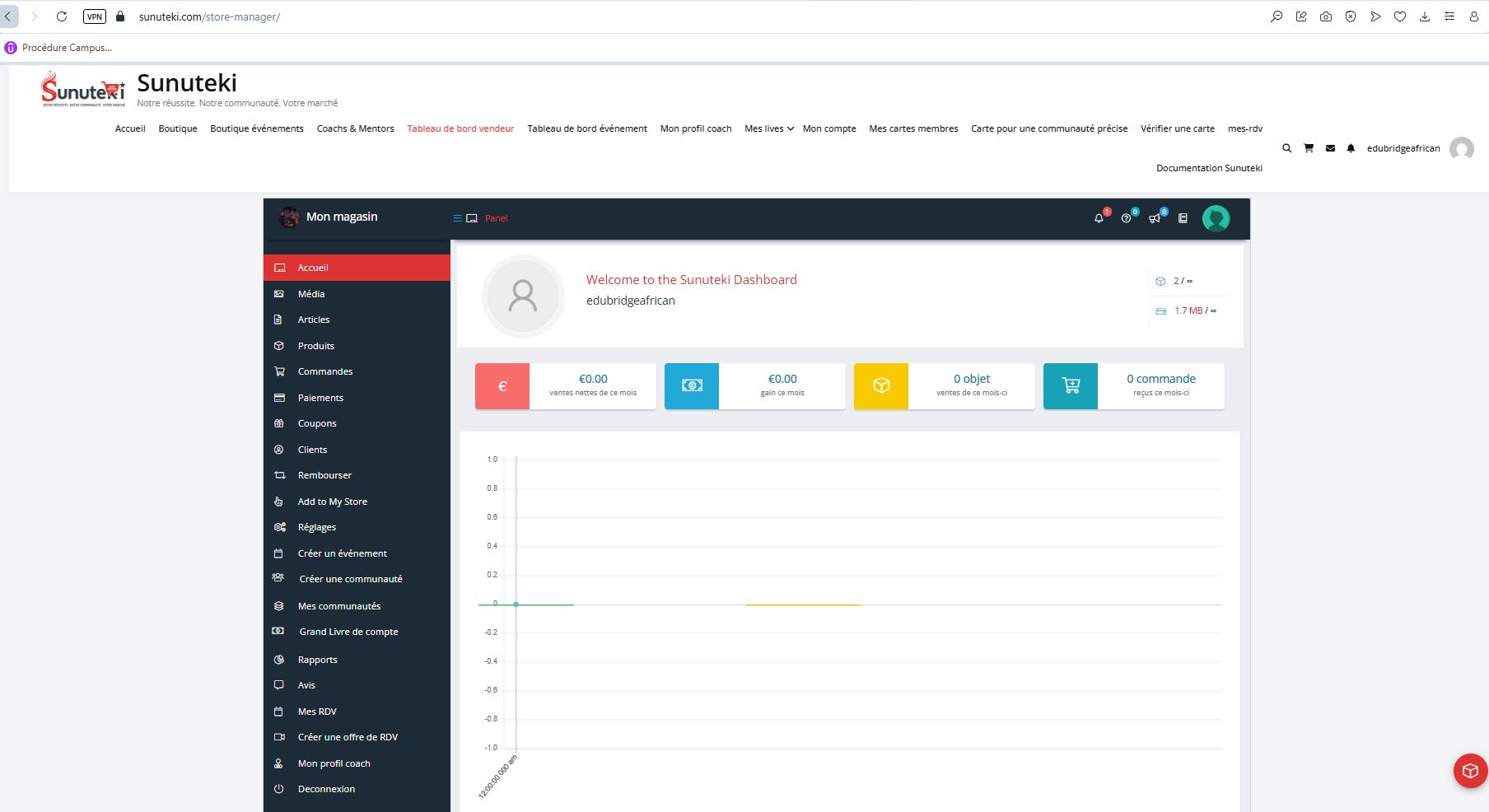Select Commandes from the sidebar menu
The height and width of the screenshot is (812, 1489).
(x=324, y=371)
